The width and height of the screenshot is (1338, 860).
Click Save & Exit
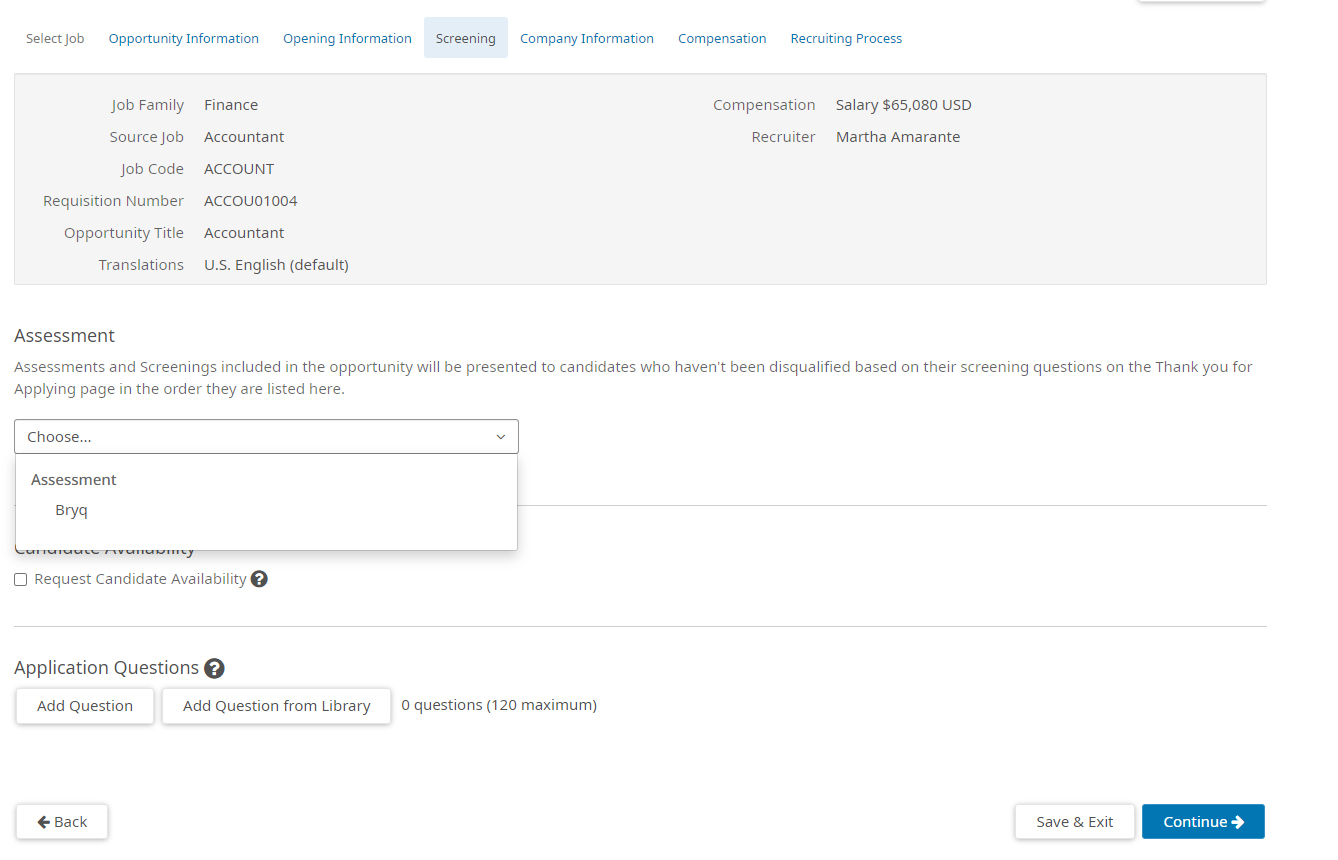point(1074,822)
